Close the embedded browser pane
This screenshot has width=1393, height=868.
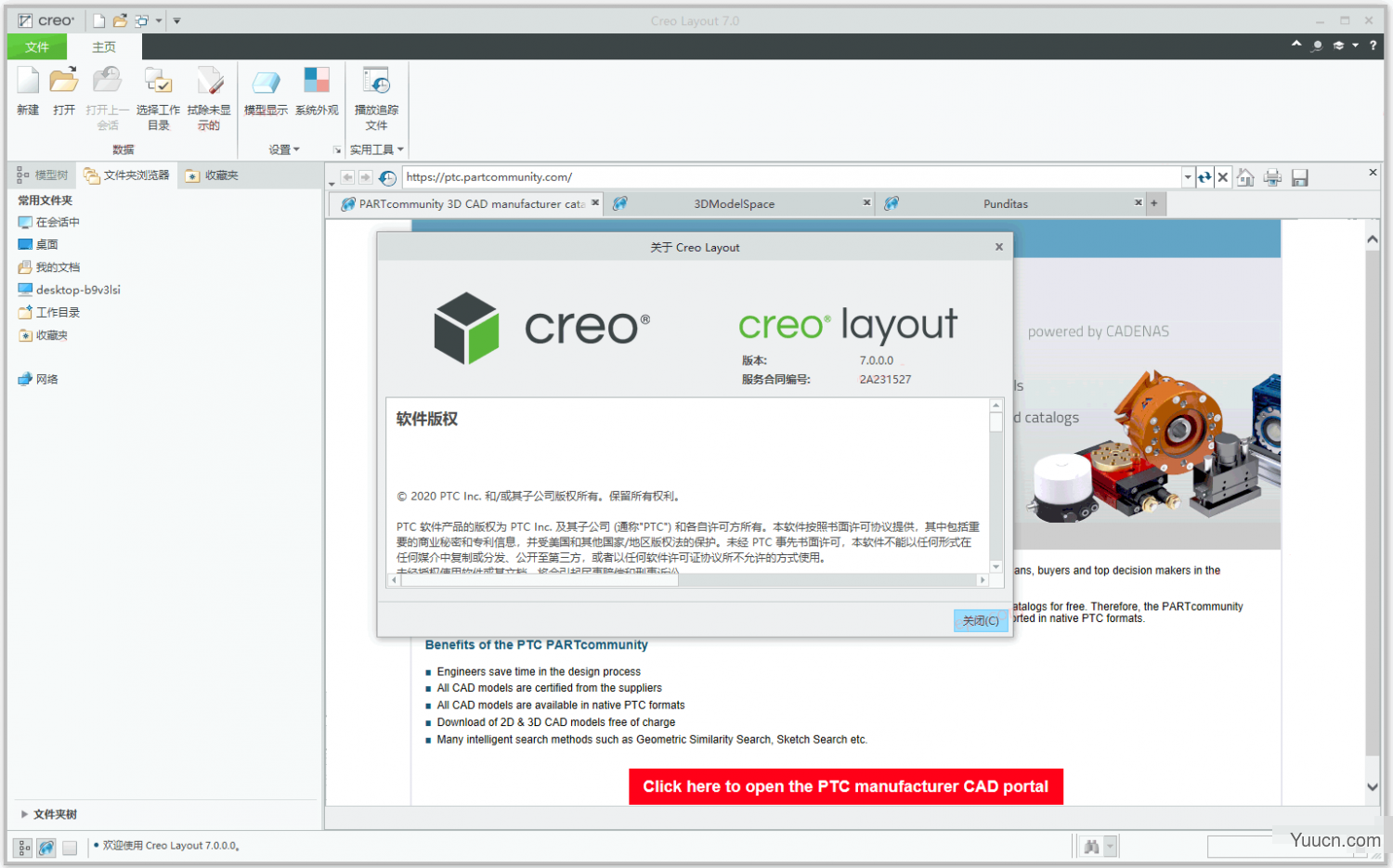pyautogui.click(x=1373, y=172)
